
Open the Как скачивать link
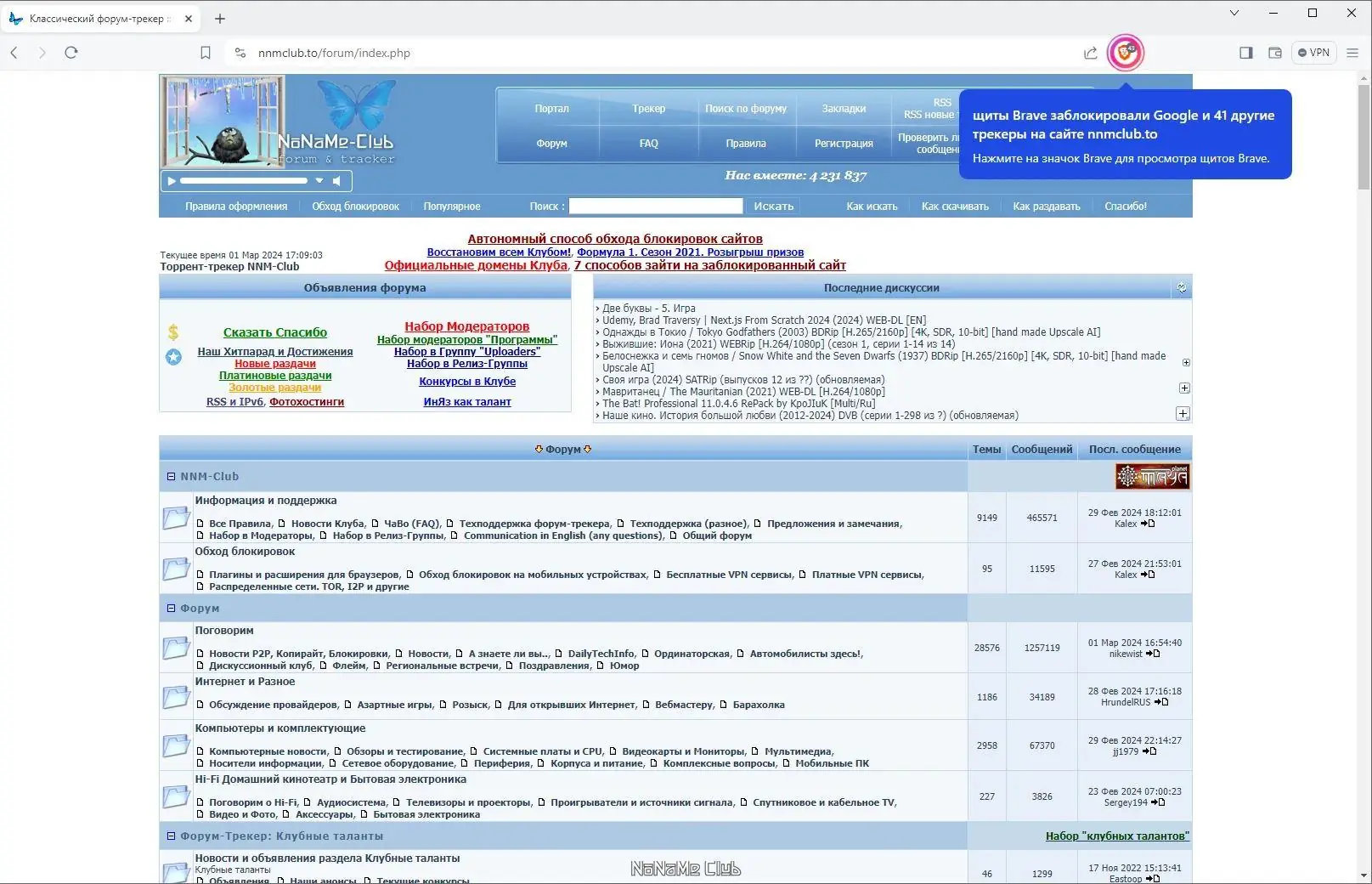click(955, 207)
